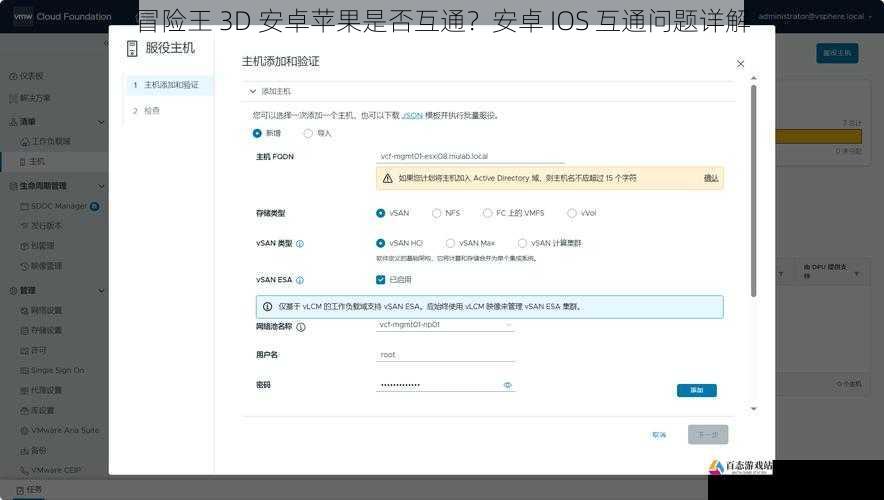Image resolution: width=884 pixels, height=500 pixels.
Task: Click the dialog vertical scrollbar thumb
Action: pyautogui.click(x=754, y=190)
